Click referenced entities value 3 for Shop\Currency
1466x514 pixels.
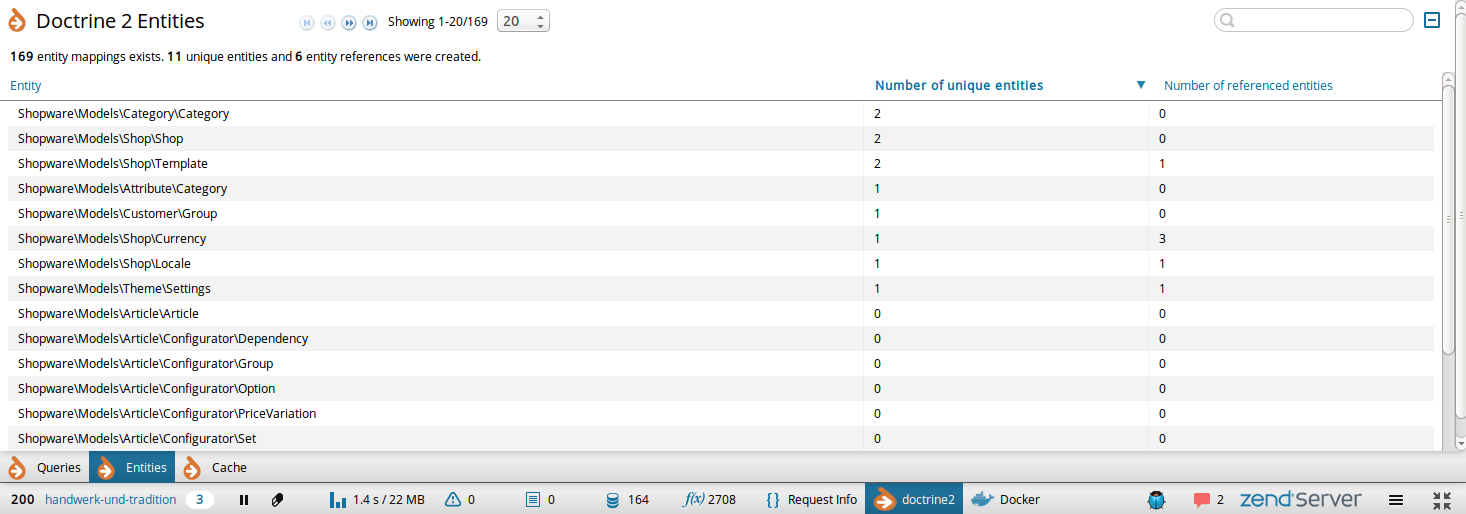click(x=1162, y=239)
